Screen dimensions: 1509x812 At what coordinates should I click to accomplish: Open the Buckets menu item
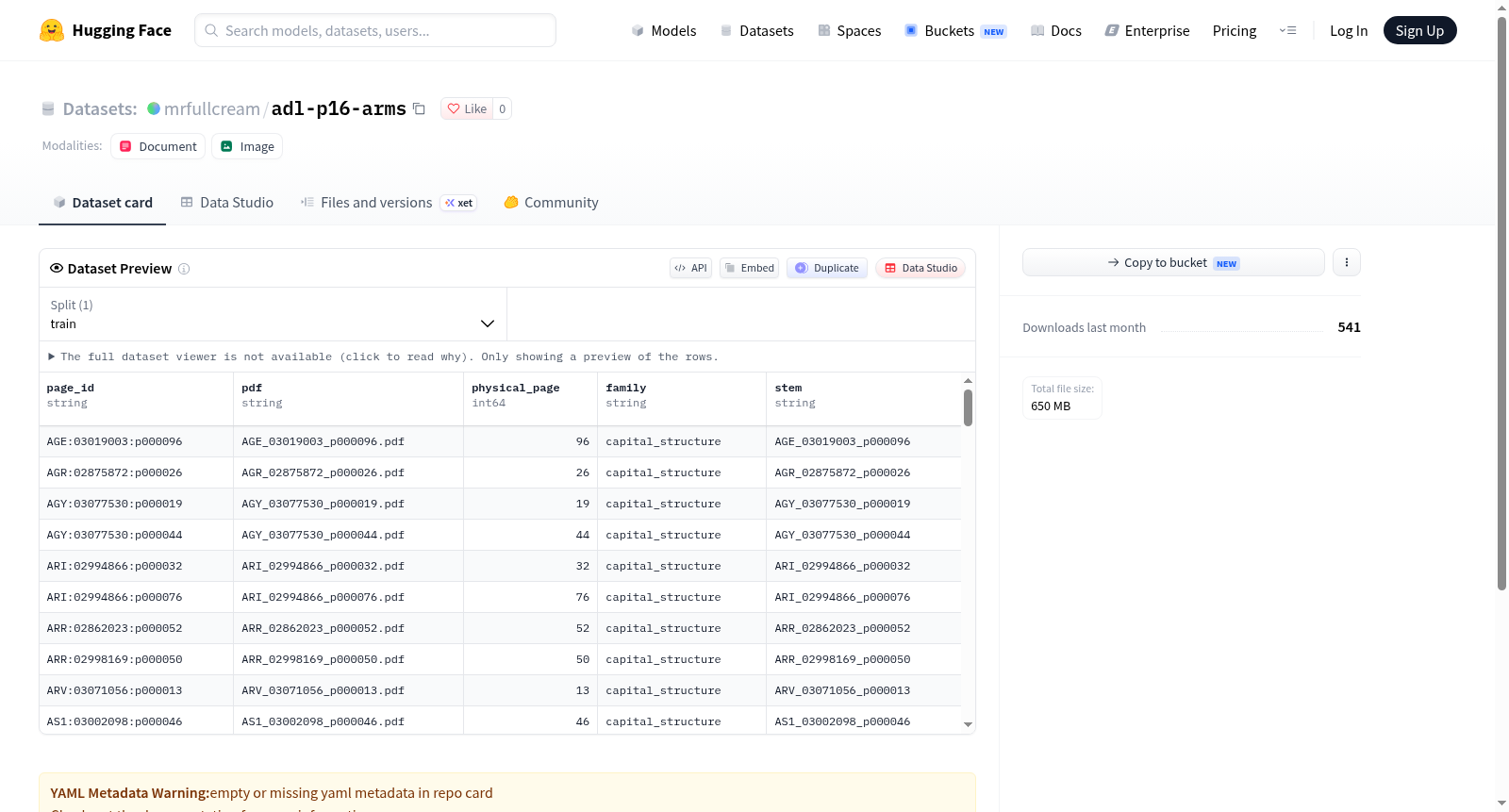(x=955, y=30)
